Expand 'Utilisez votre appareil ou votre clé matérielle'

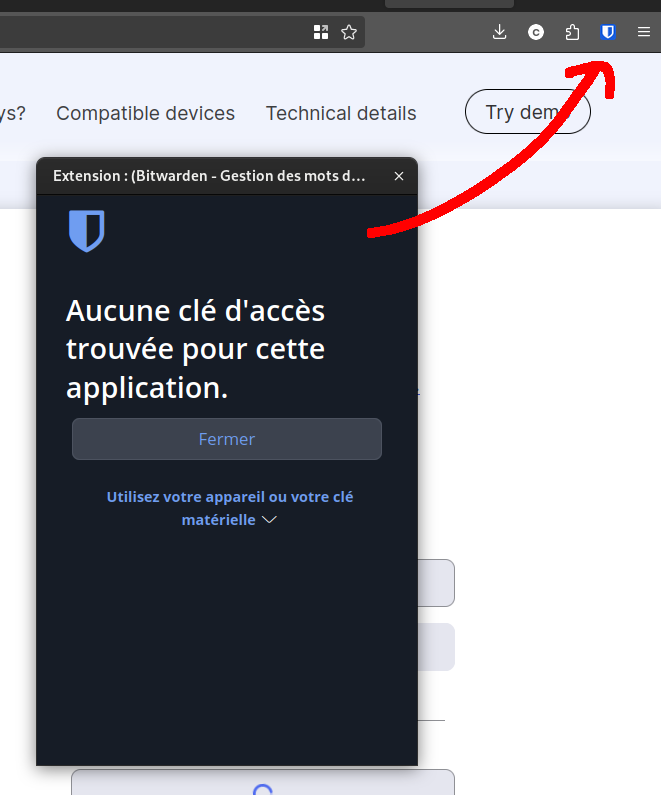click(x=230, y=508)
